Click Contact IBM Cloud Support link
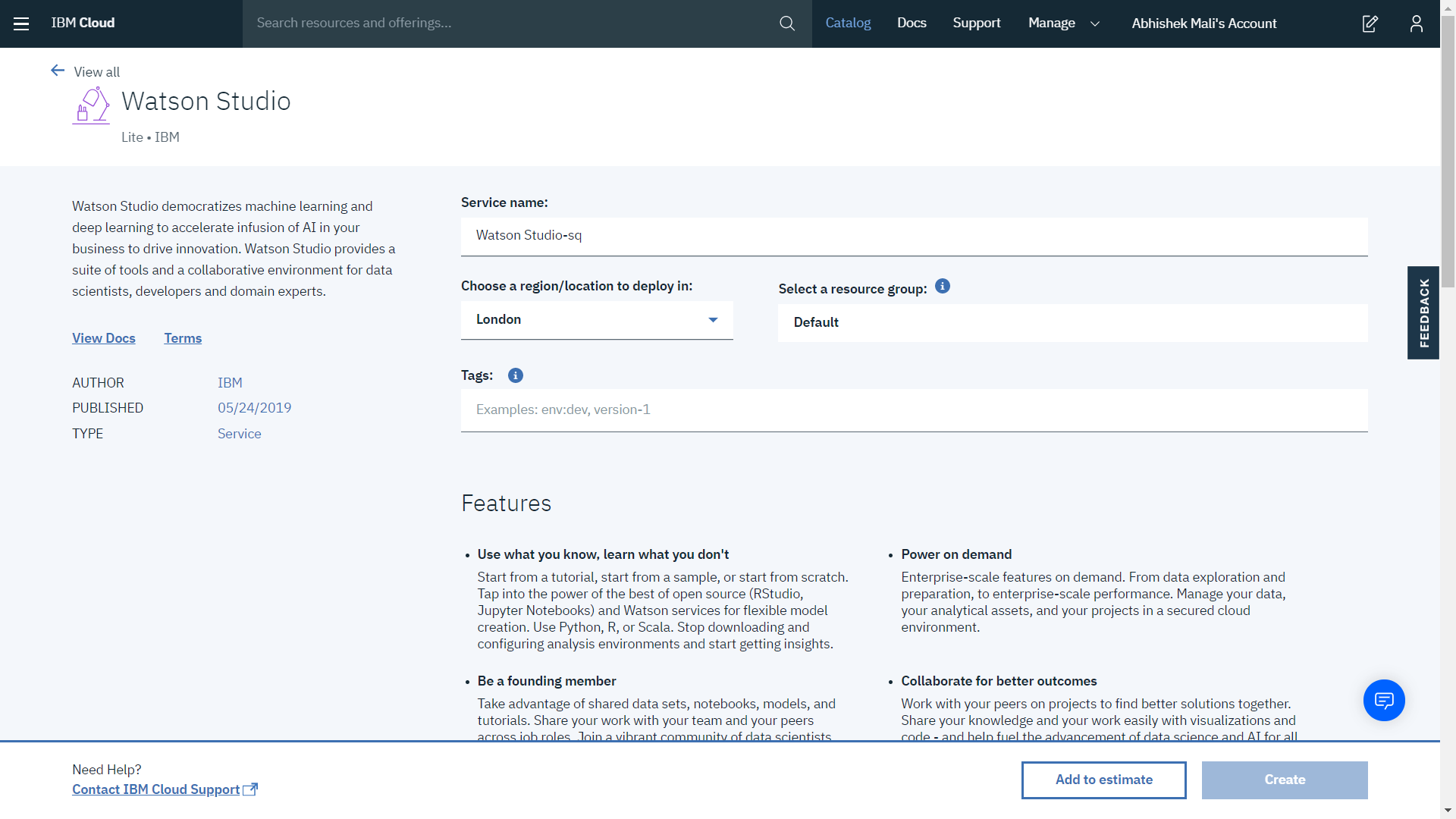 tap(155, 789)
